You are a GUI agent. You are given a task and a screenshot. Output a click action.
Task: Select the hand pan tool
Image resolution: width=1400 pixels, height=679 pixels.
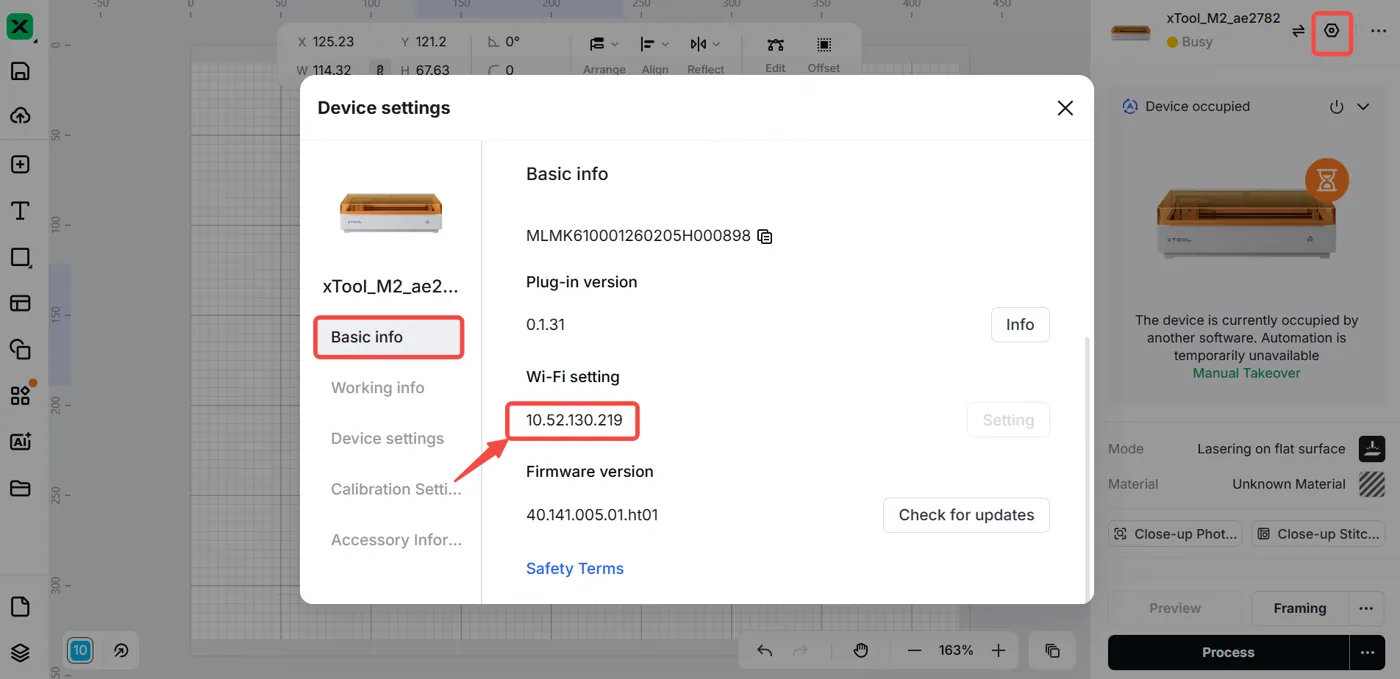coord(861,650)
